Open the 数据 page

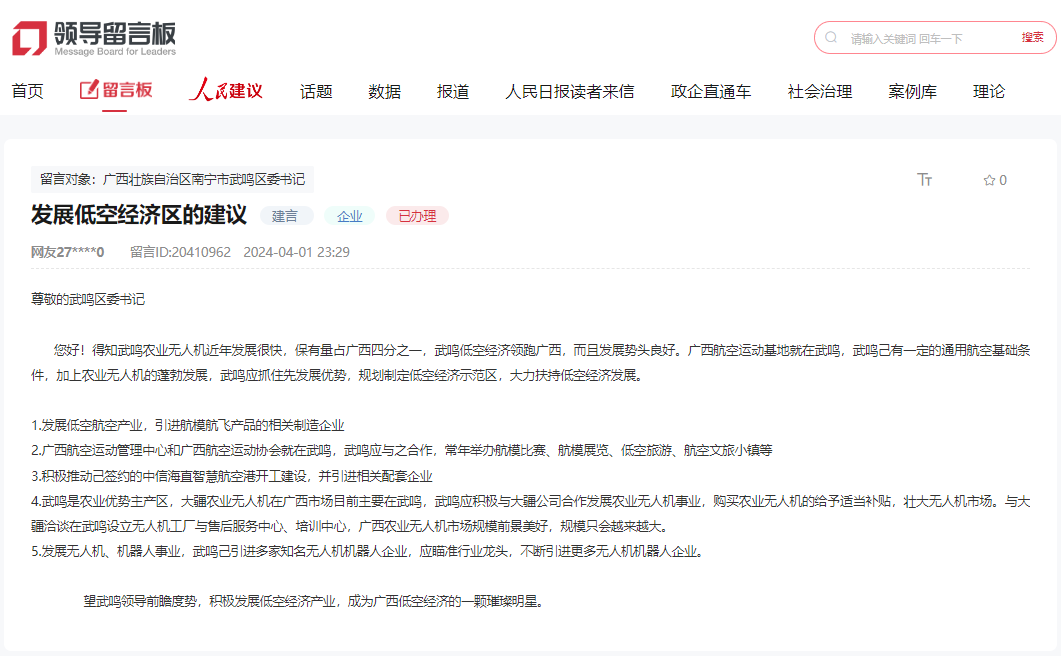pyautogui.click(x=384, y=90)
